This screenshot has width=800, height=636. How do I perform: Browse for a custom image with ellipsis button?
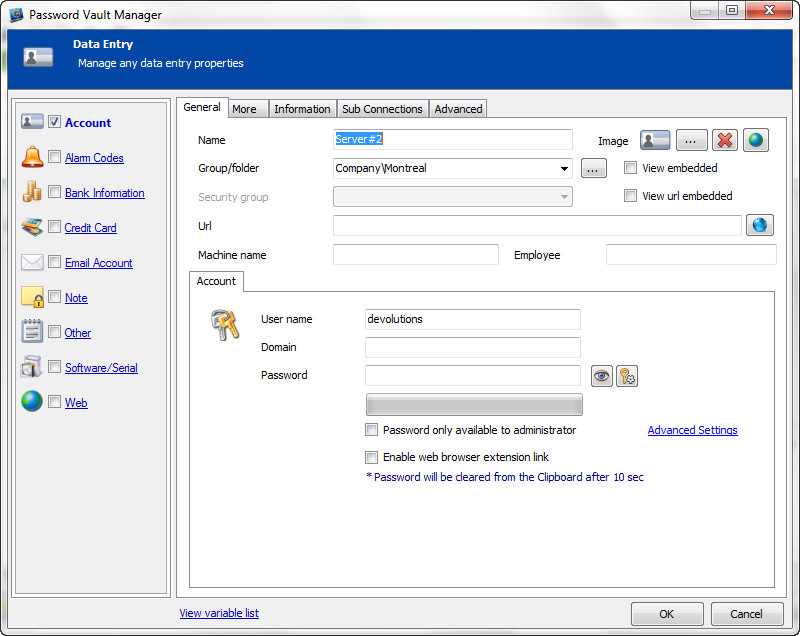(x=691, y=140)
